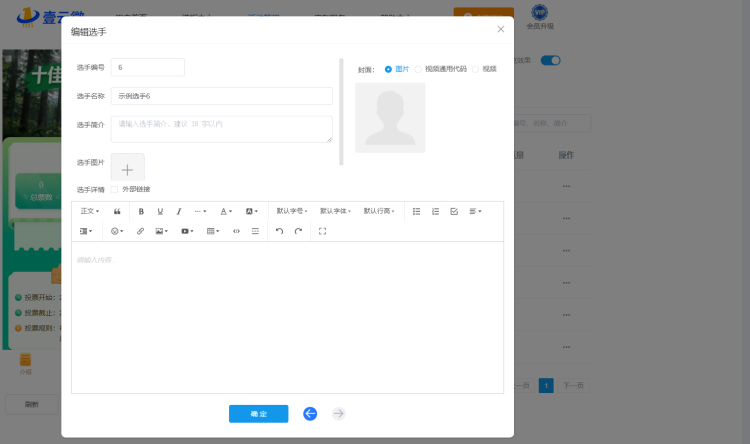
Task: Insert a blockquote with the quote icon
Action: point(117,211)
